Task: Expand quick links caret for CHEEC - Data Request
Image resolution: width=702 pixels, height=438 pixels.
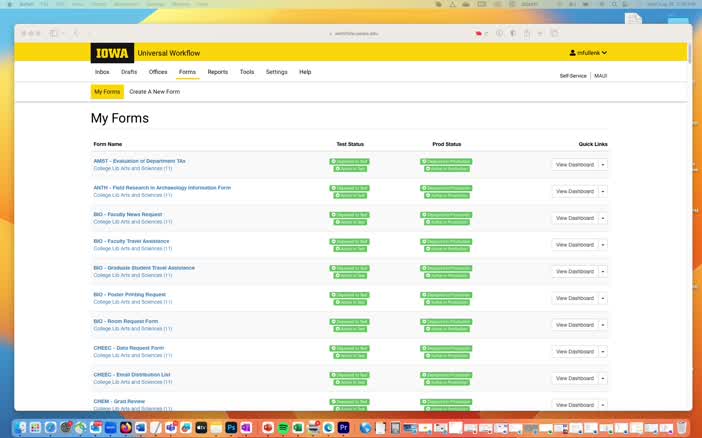Action: coord(603,352)
